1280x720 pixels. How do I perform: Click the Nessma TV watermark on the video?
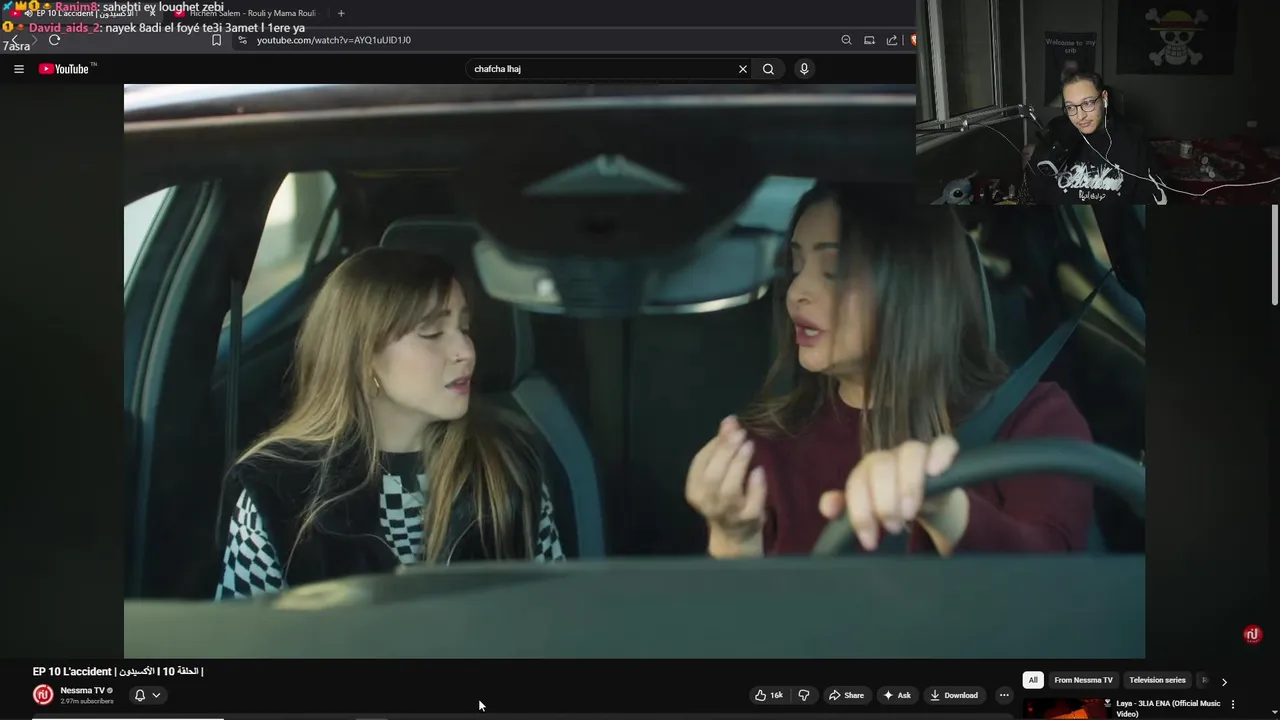click(x=1252, y=634)
